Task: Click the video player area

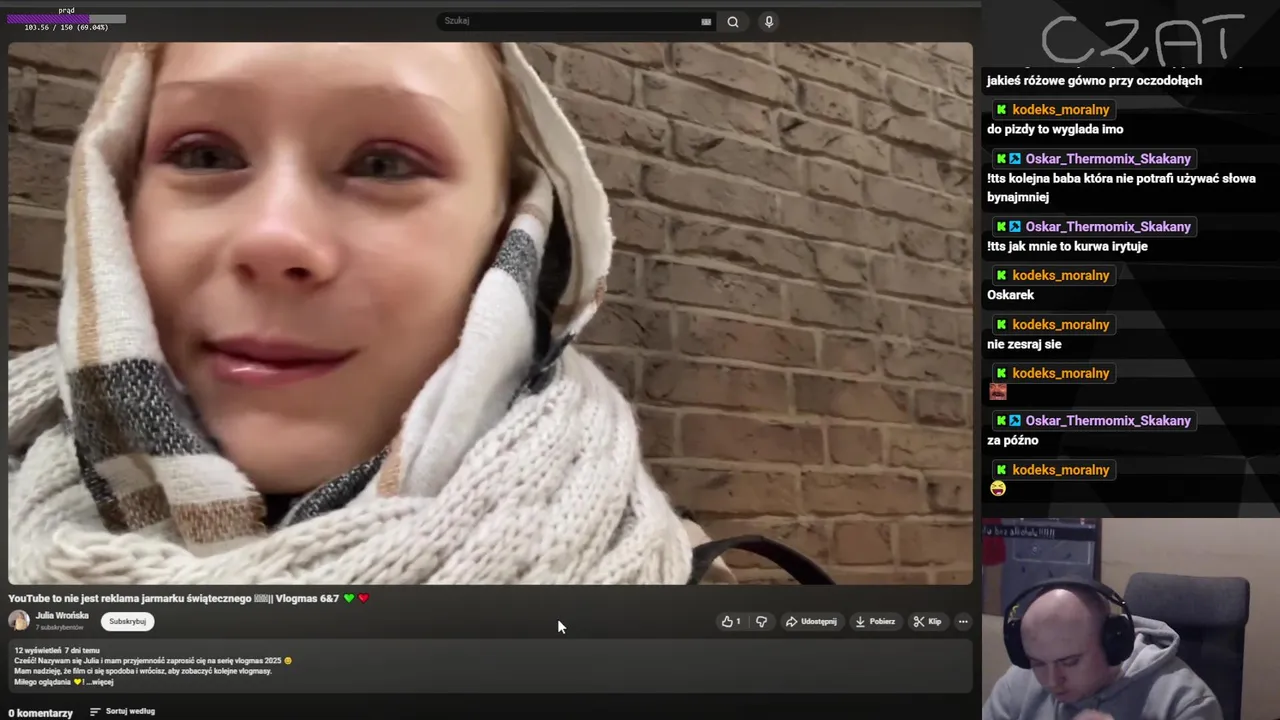Action: (490, 313)
